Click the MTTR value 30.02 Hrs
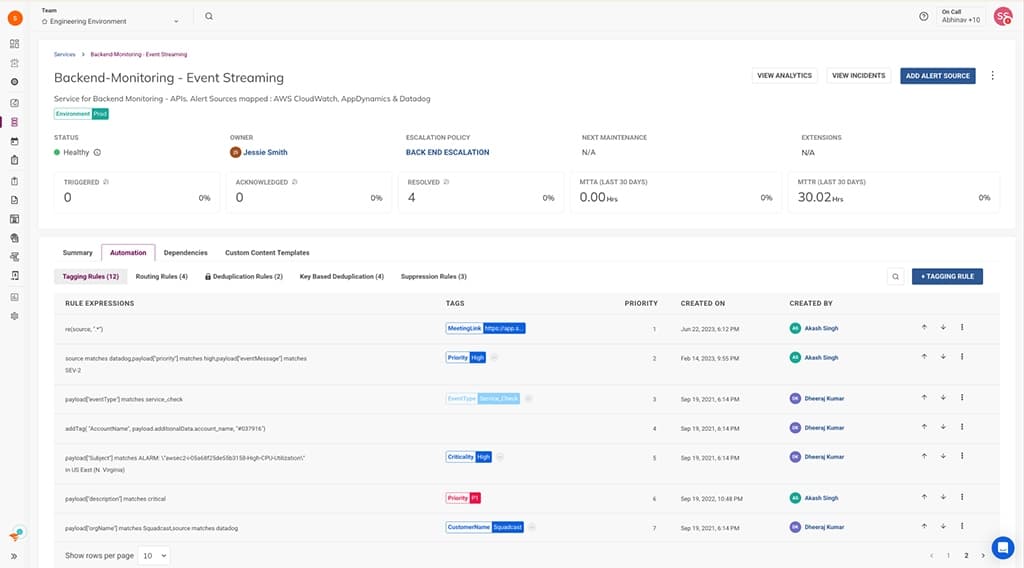Image resolution: width=1024 pixels, height=568 pixels. tap(820, 197)
